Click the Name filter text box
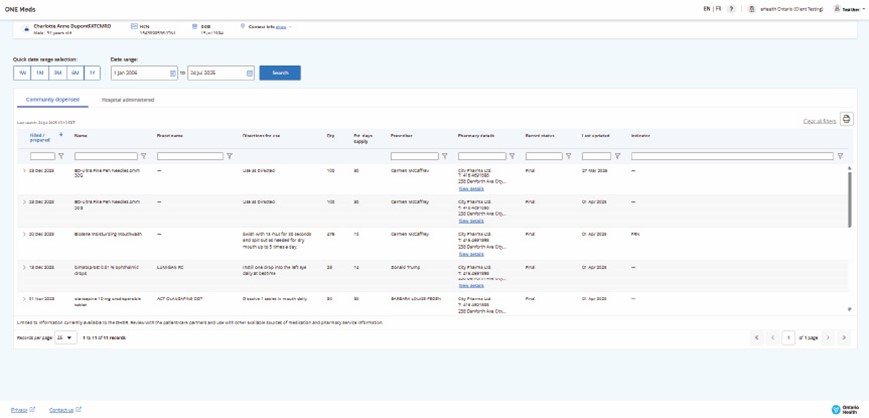The height and width of the screenshot is (418, 869). click(106, 156)
